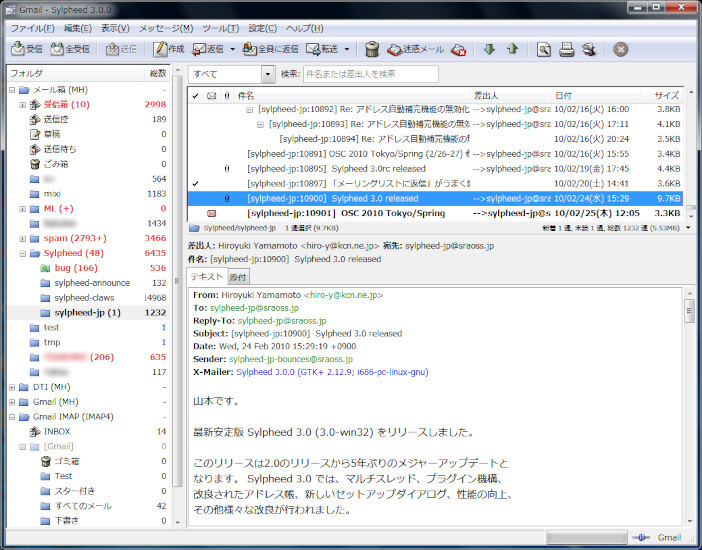Go to previous message with green up arrow

512,49
